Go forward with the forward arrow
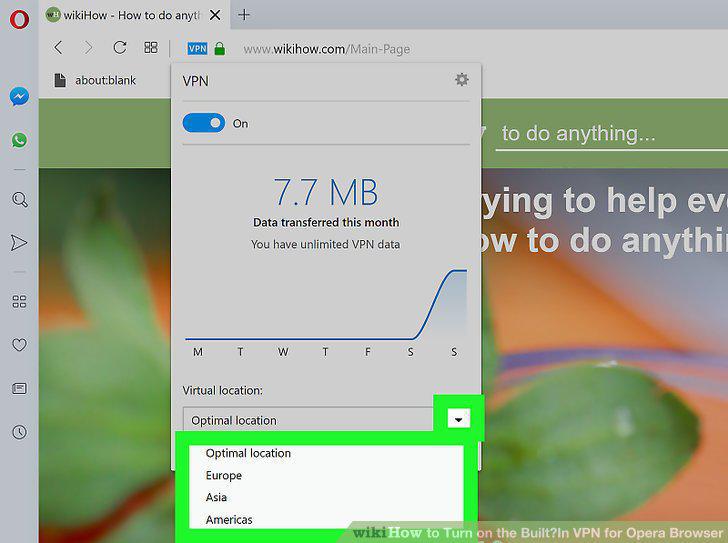The width and height of the screenshot is (728, 543). pyautogui.click(x=88, y=47)
